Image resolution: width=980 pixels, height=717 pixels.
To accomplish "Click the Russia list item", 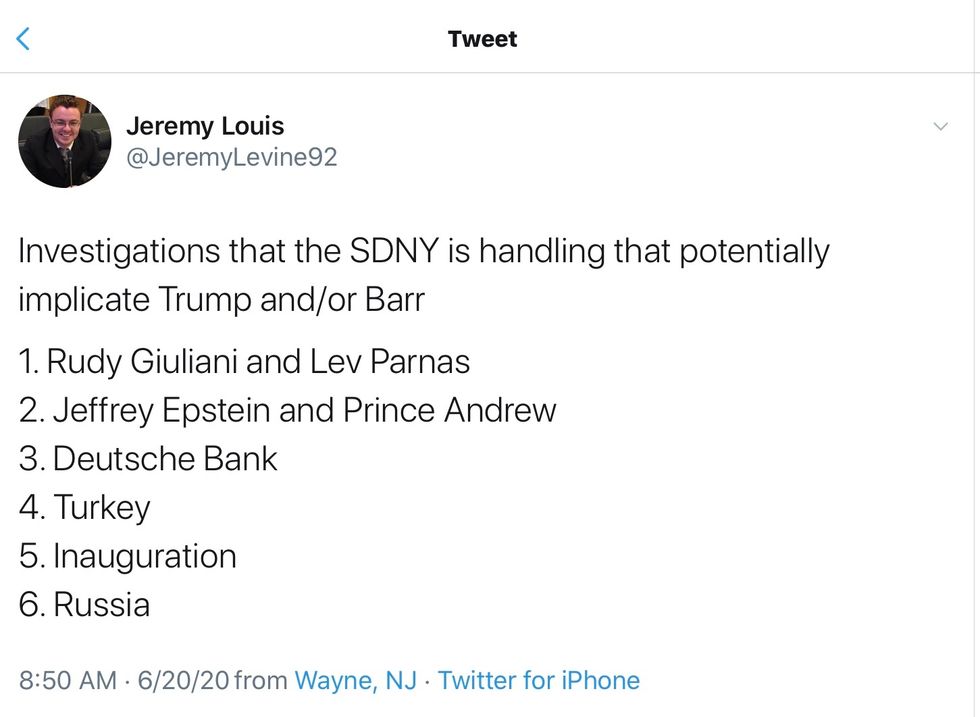I will click(86, 605).
